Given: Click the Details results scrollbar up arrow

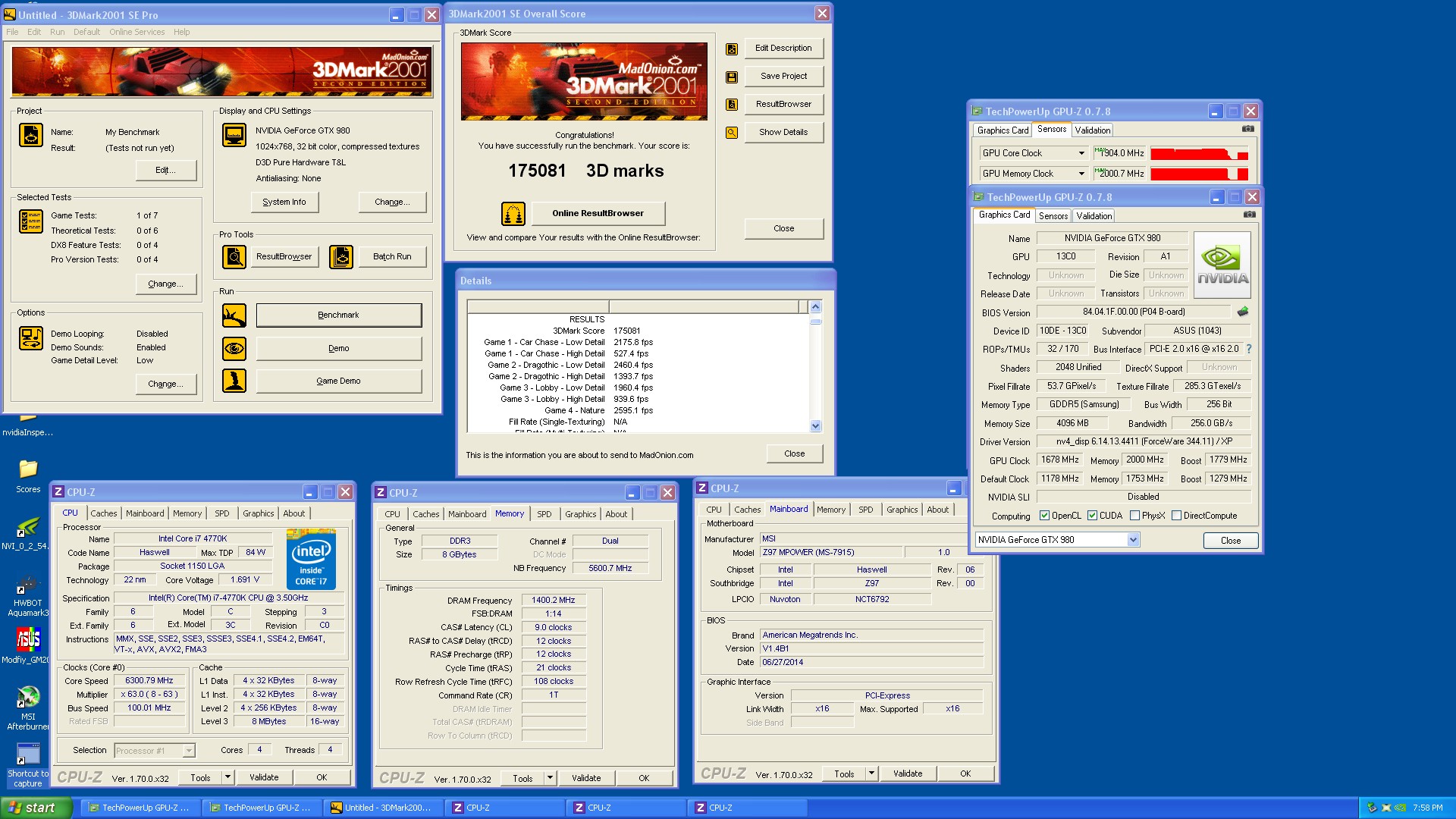Looking at the screenshot, I should [816, 307].
